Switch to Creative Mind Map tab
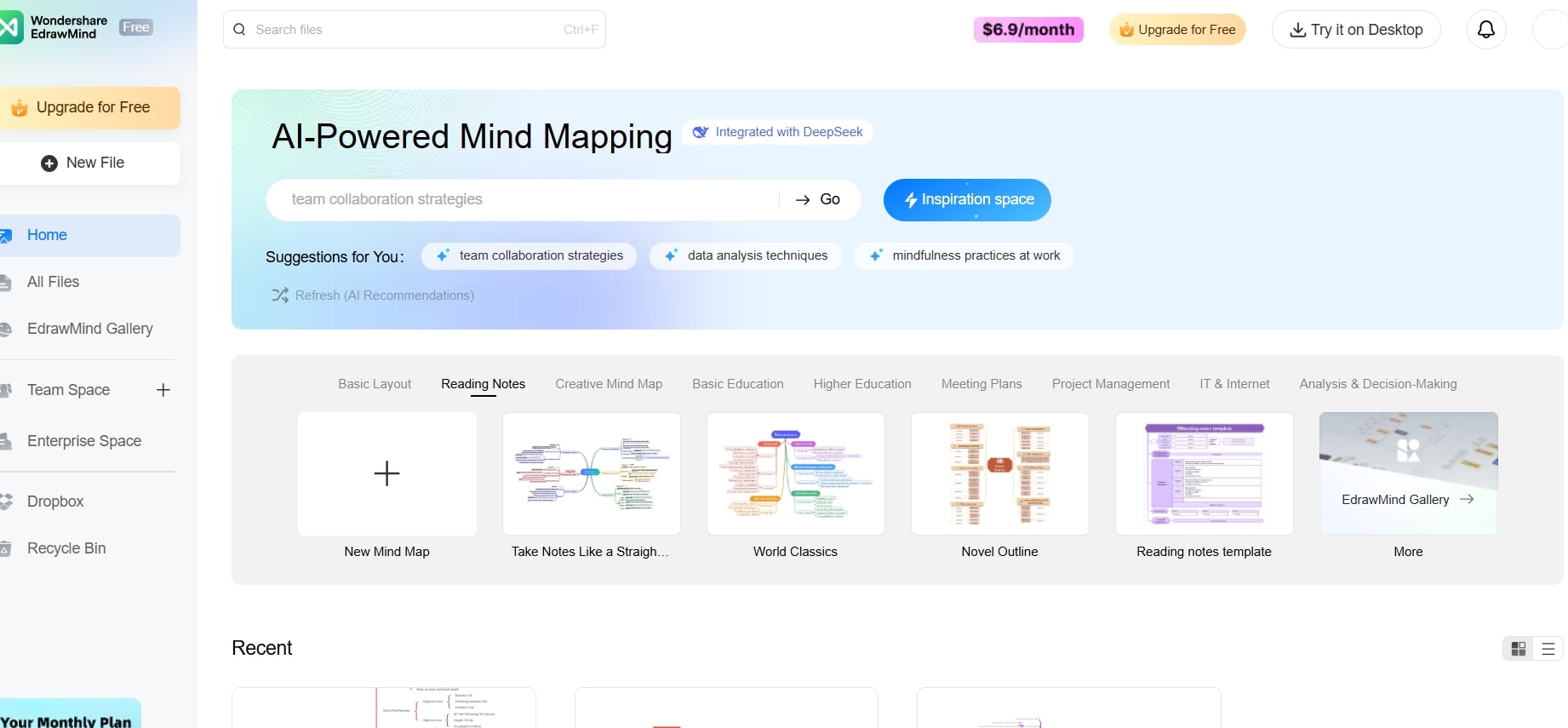Image resolution: width=1568 pixels, height=728 pixels. (609, 384)
